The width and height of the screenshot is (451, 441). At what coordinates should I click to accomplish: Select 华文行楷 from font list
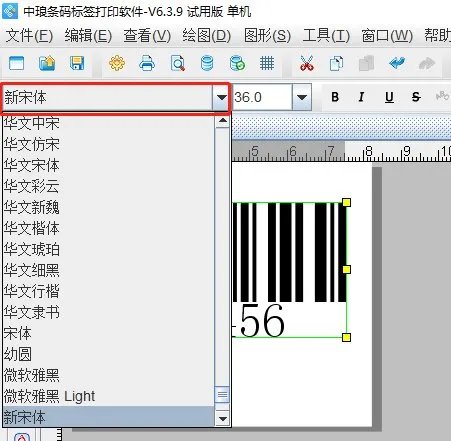pyautogui.click(x=108, y=291)
